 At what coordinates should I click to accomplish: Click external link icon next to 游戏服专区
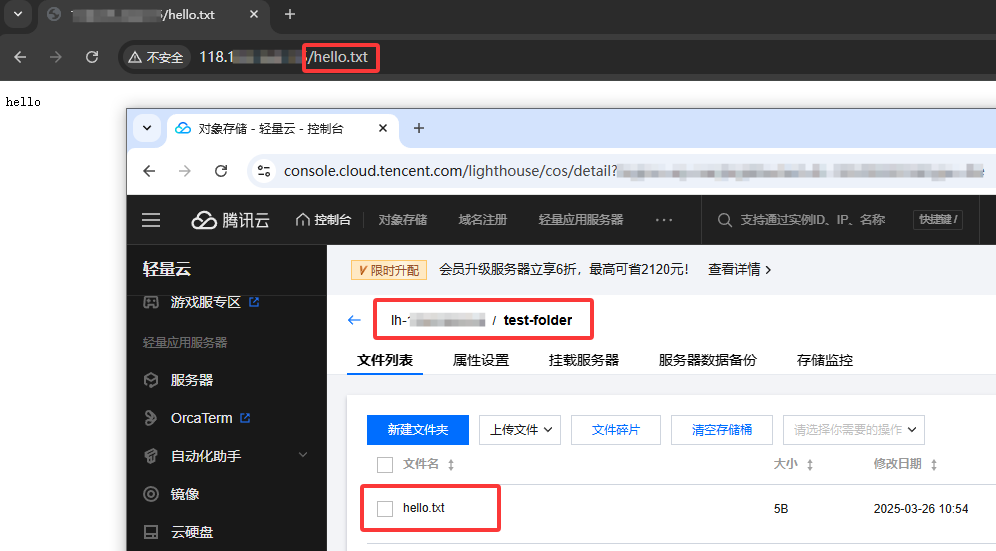pyautogui.click(x=254, y=302)
